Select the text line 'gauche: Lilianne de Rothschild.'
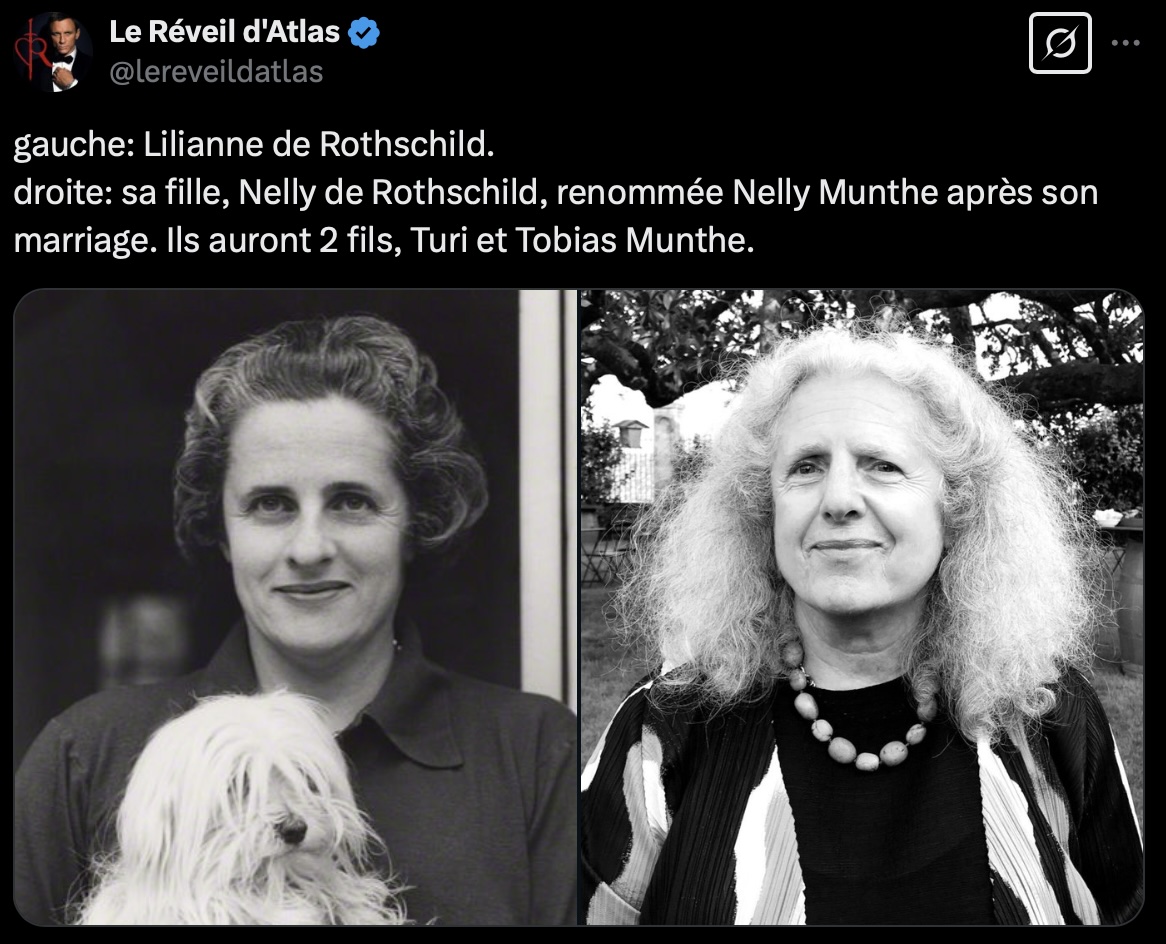This screenshot has height=944, width=1166. (254, 144)
